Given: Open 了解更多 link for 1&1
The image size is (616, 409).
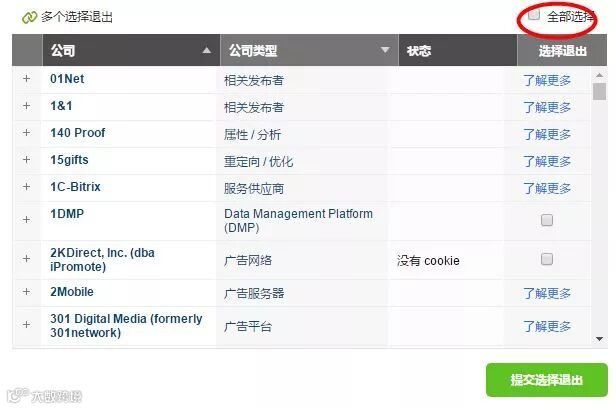Looking at the screenshot, I should pyautogui.click(x=547, y=107).
